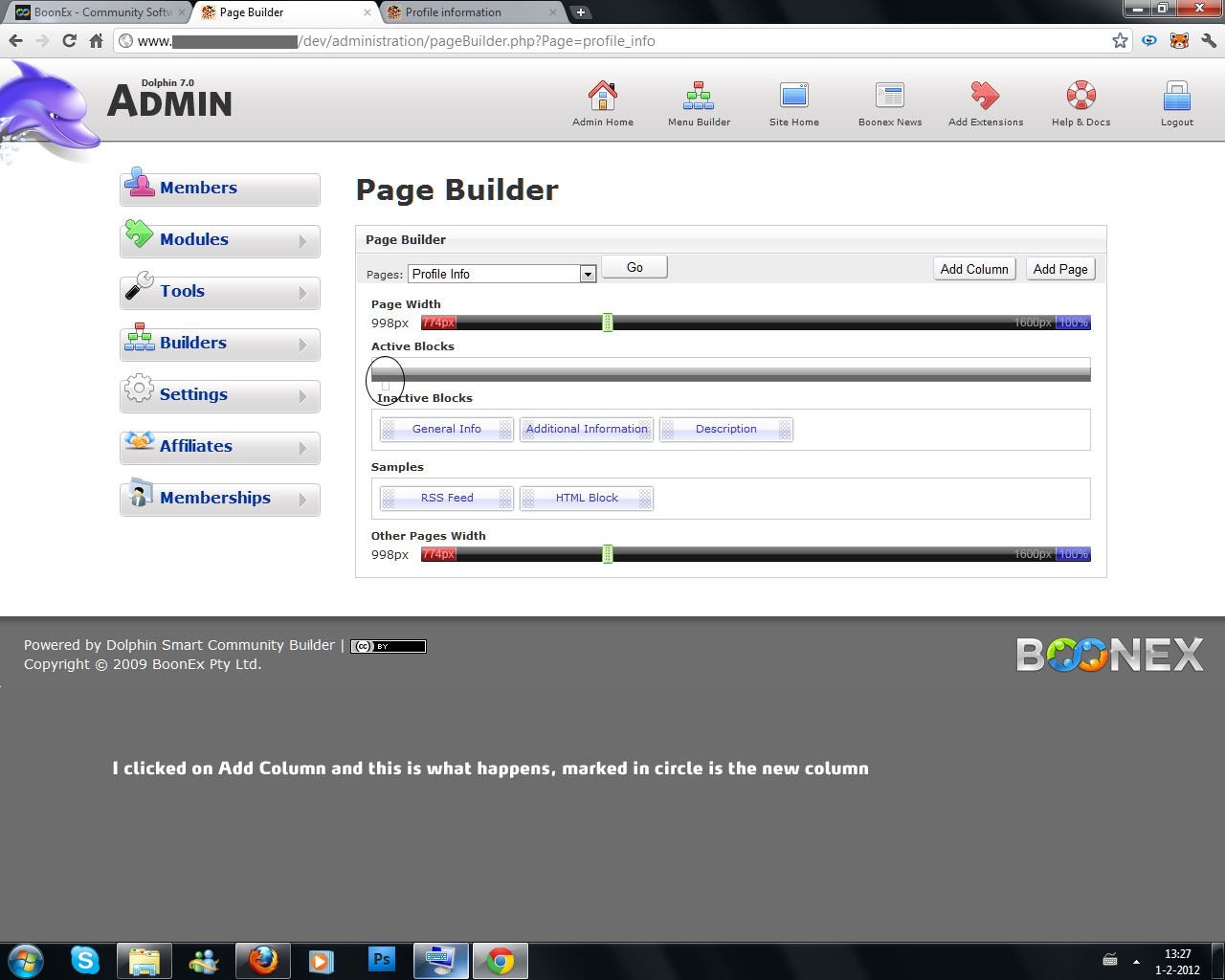Screen dimensions: 1225x980
Task: Open the Chrome wrench menu
Action: tap(1209, 40)
